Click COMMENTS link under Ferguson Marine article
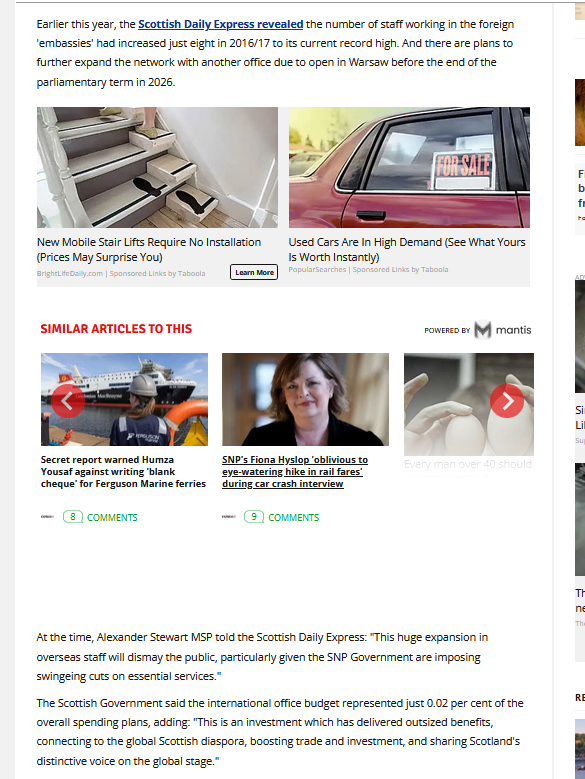The image size is (585, 779). tap(112, 518)
